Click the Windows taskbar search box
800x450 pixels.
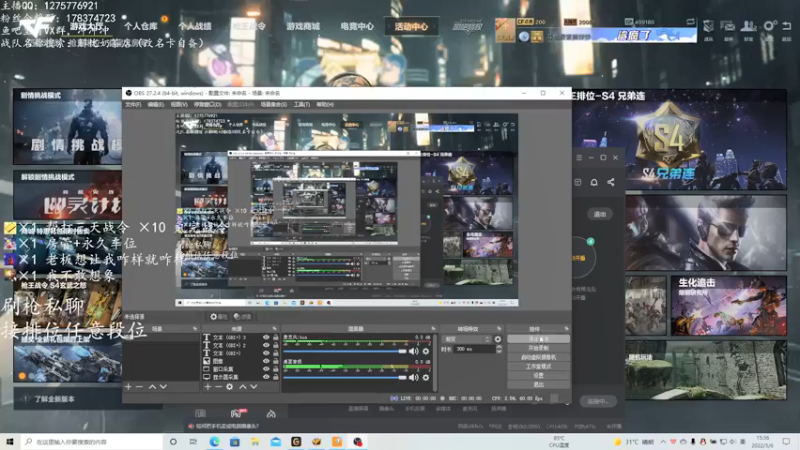coord(92,441)
